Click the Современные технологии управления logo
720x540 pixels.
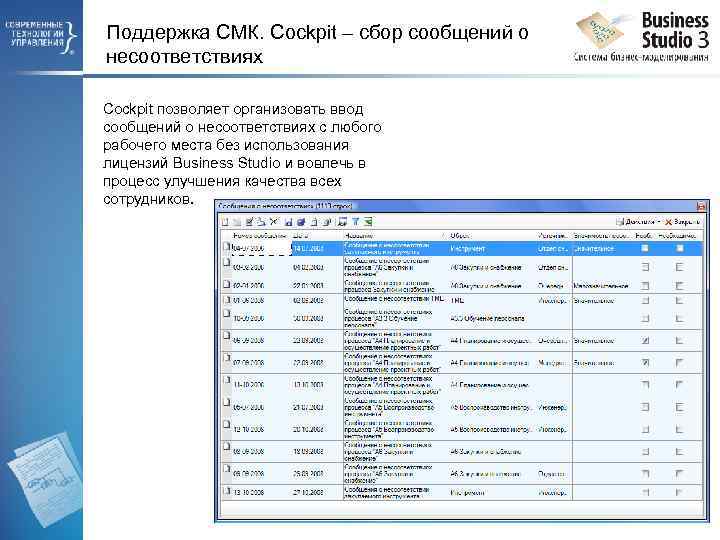(40, 37)
